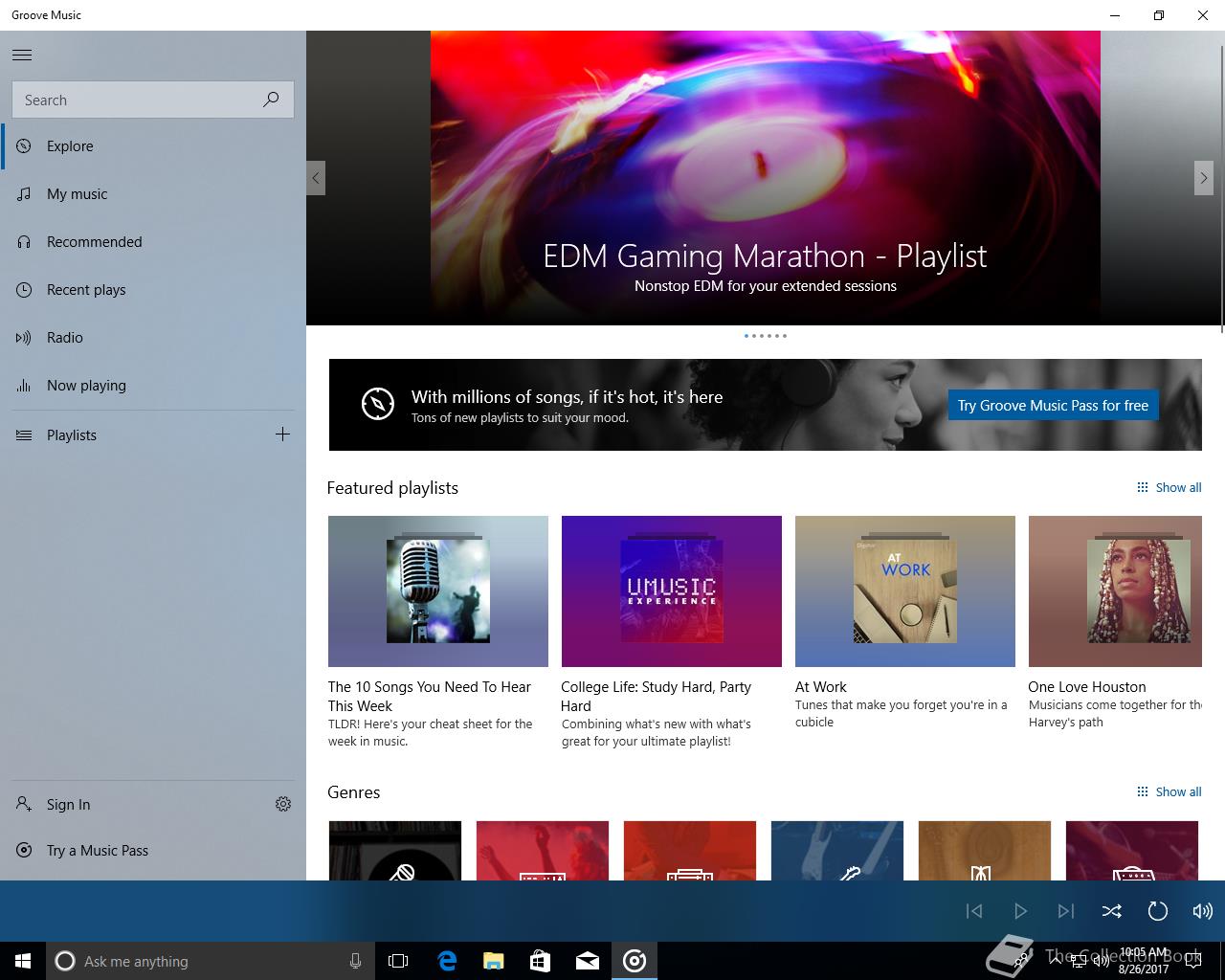Select Radio in the sidebar
The width and height of the screenshot is (1225, 980).
tap(153, 338)
